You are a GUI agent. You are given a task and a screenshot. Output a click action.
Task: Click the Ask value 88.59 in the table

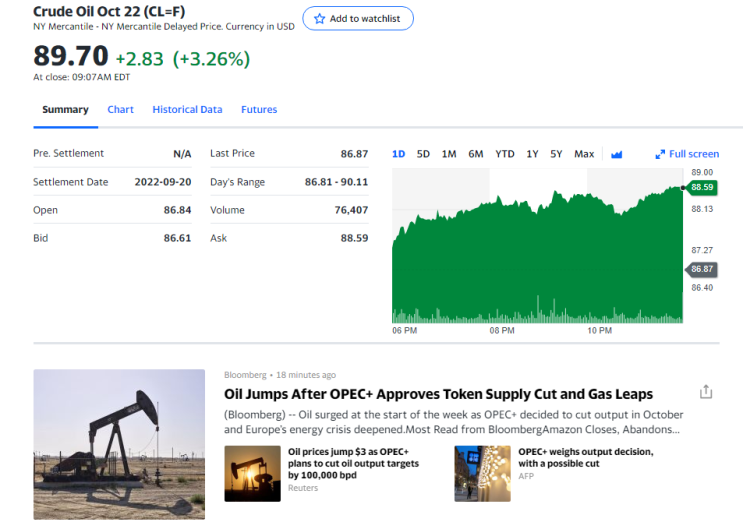(x=354, y=238)
